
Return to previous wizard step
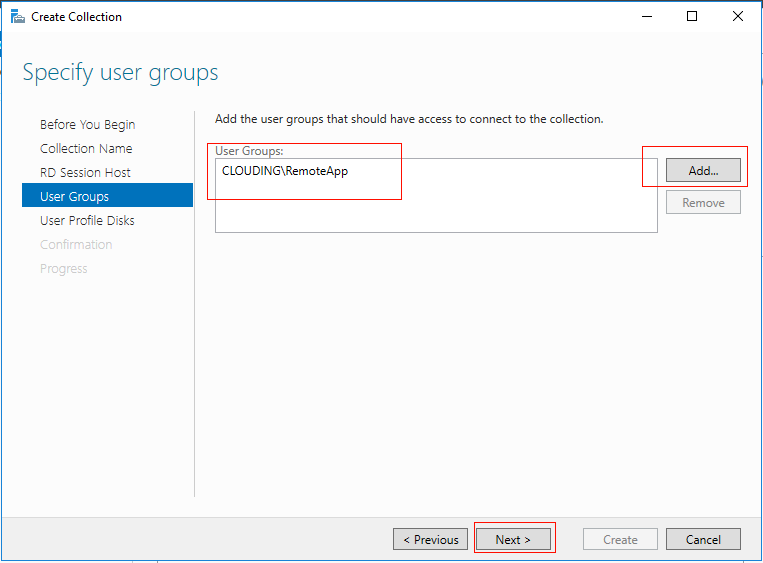point(430,539)
